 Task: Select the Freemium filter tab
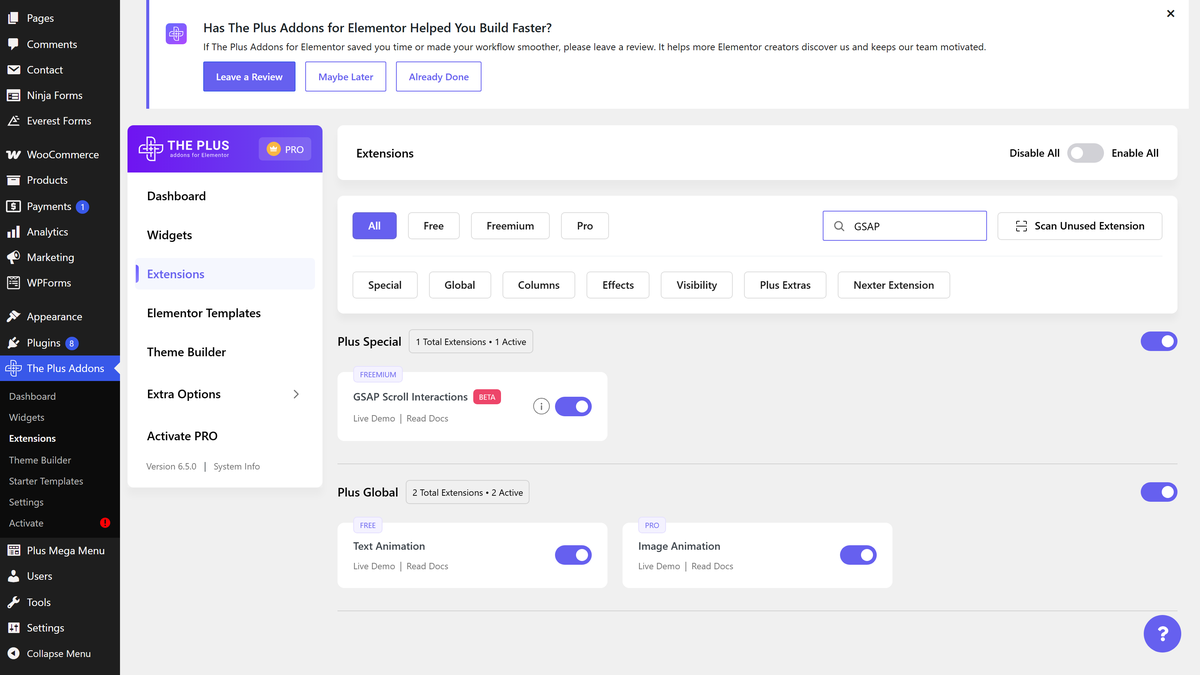[510, 226]
